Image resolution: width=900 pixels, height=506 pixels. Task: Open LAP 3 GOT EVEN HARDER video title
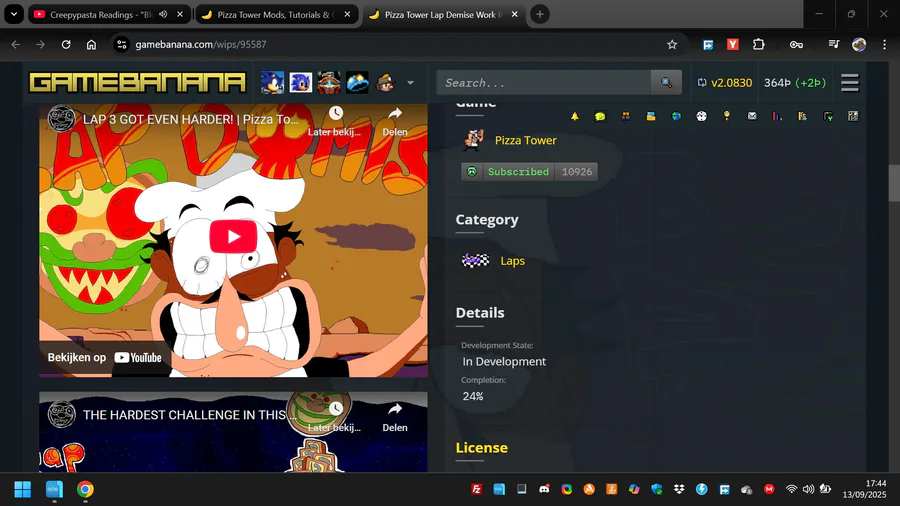tap(191, 119)
